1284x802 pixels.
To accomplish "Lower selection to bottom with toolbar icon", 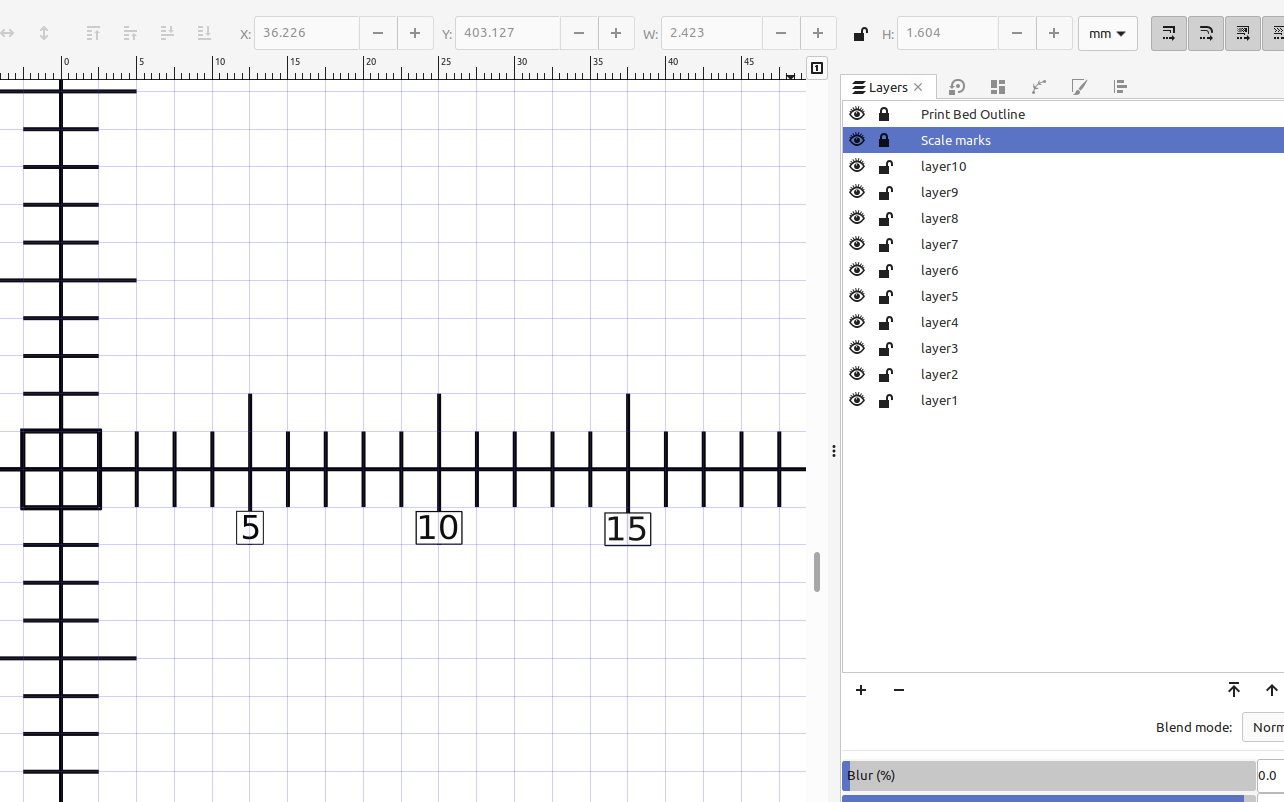I will coord(204,33).
